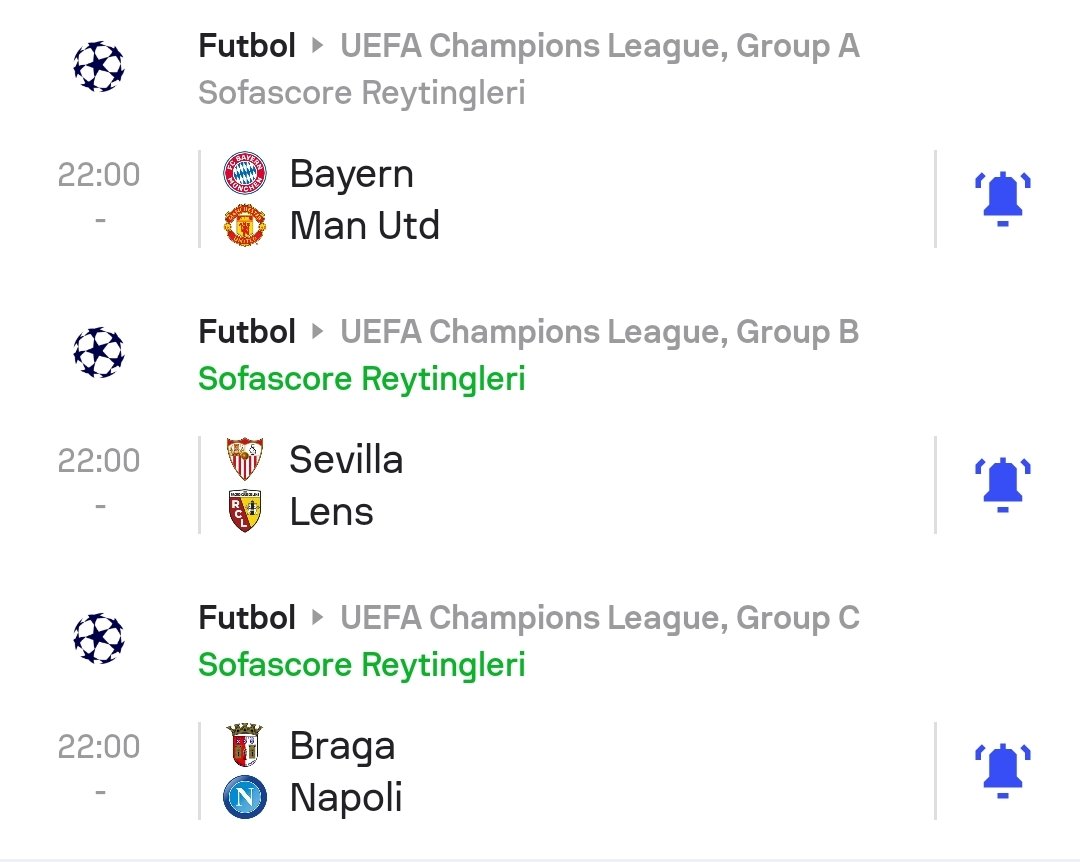Click the Braga club crest
The image size is (1080, 862).
tap(244, 746)
